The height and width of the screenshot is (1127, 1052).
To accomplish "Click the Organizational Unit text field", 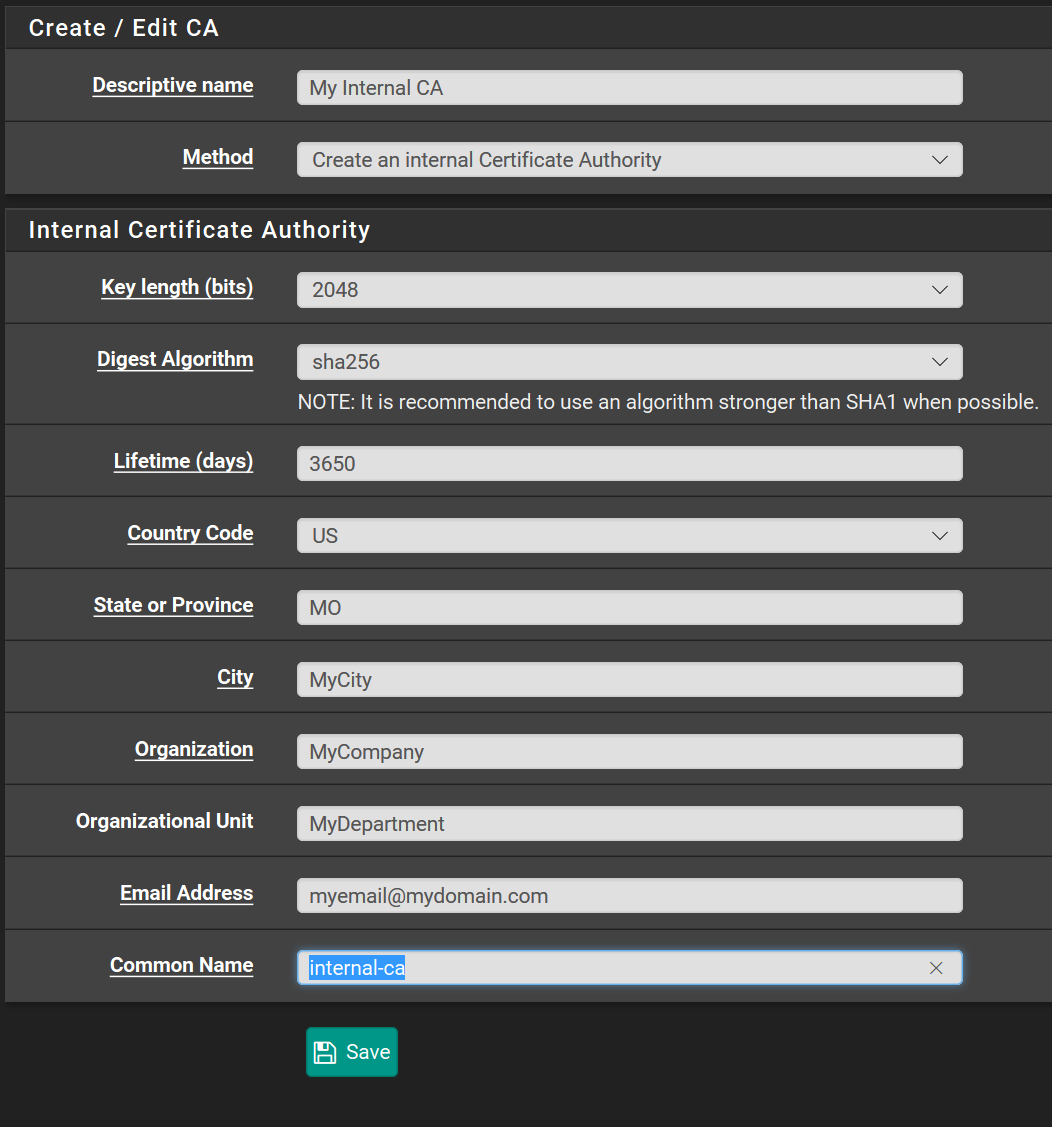I will point(629,824).
